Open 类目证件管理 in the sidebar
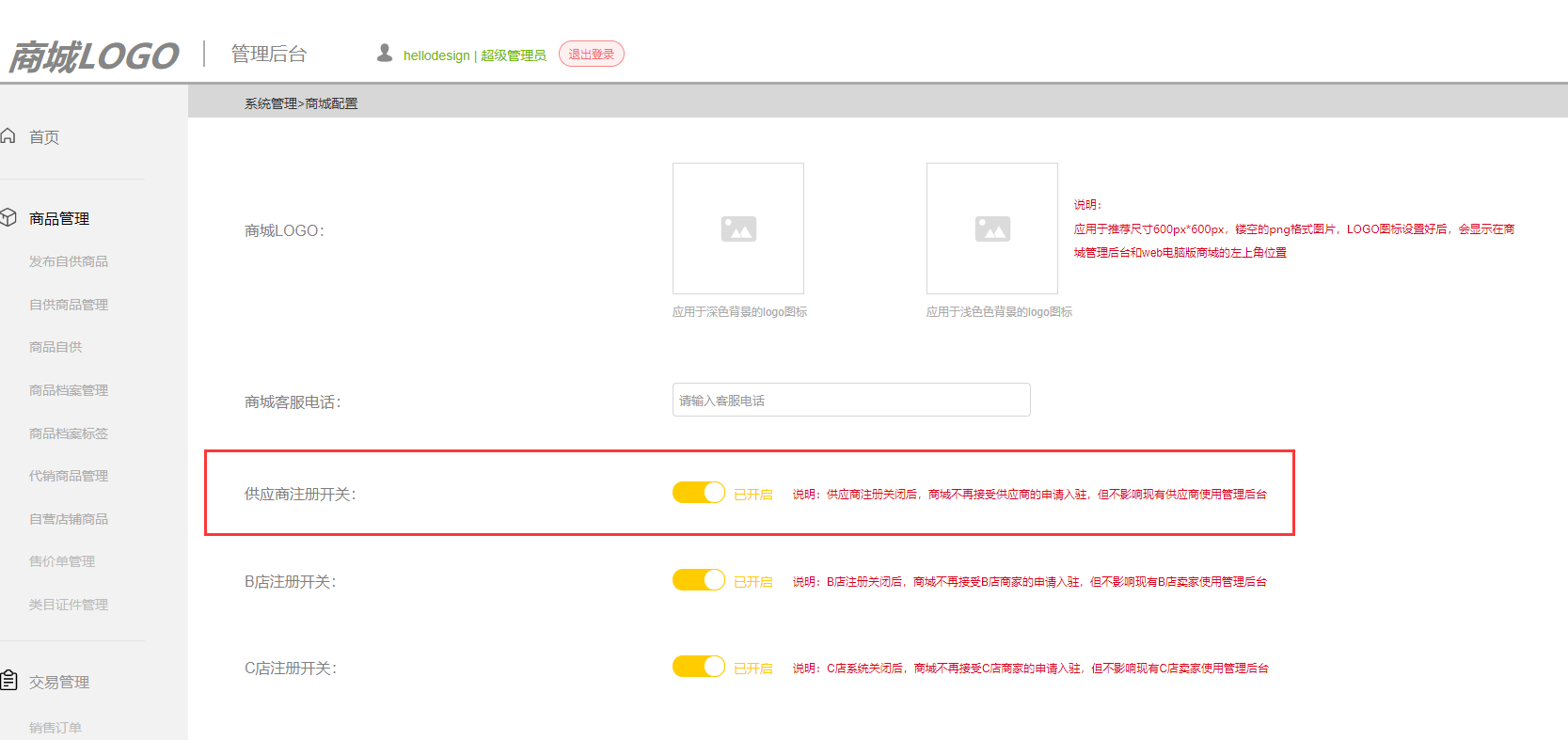The height and width of the screenshot is (740, 1568). tap(69, 605)
